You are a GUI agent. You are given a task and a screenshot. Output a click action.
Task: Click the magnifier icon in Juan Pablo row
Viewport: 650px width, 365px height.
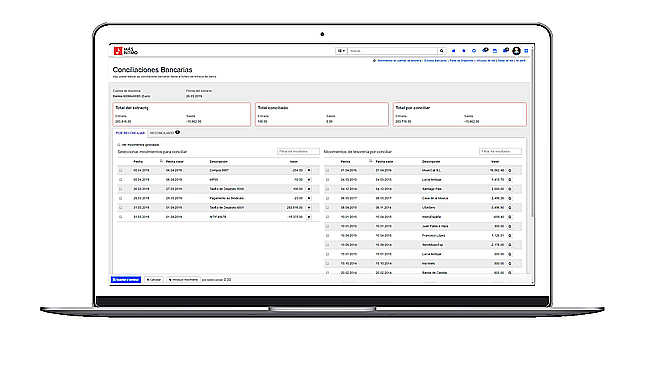click(x=510, y=226)
